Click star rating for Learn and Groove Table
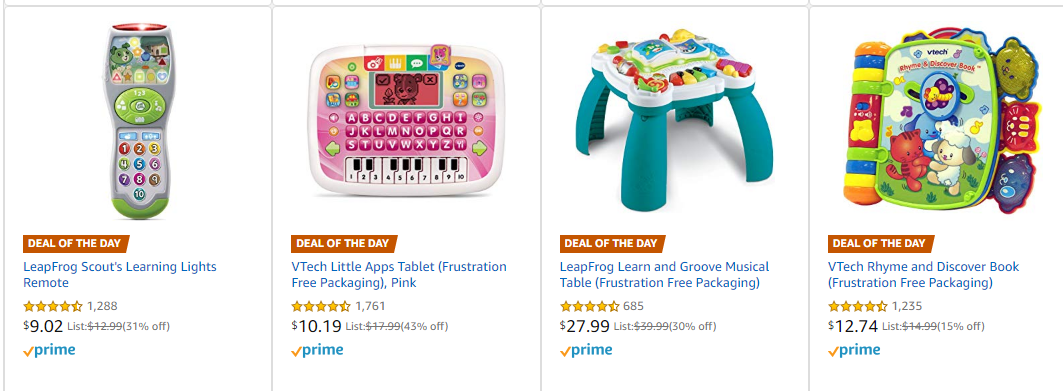 (590, 306)
